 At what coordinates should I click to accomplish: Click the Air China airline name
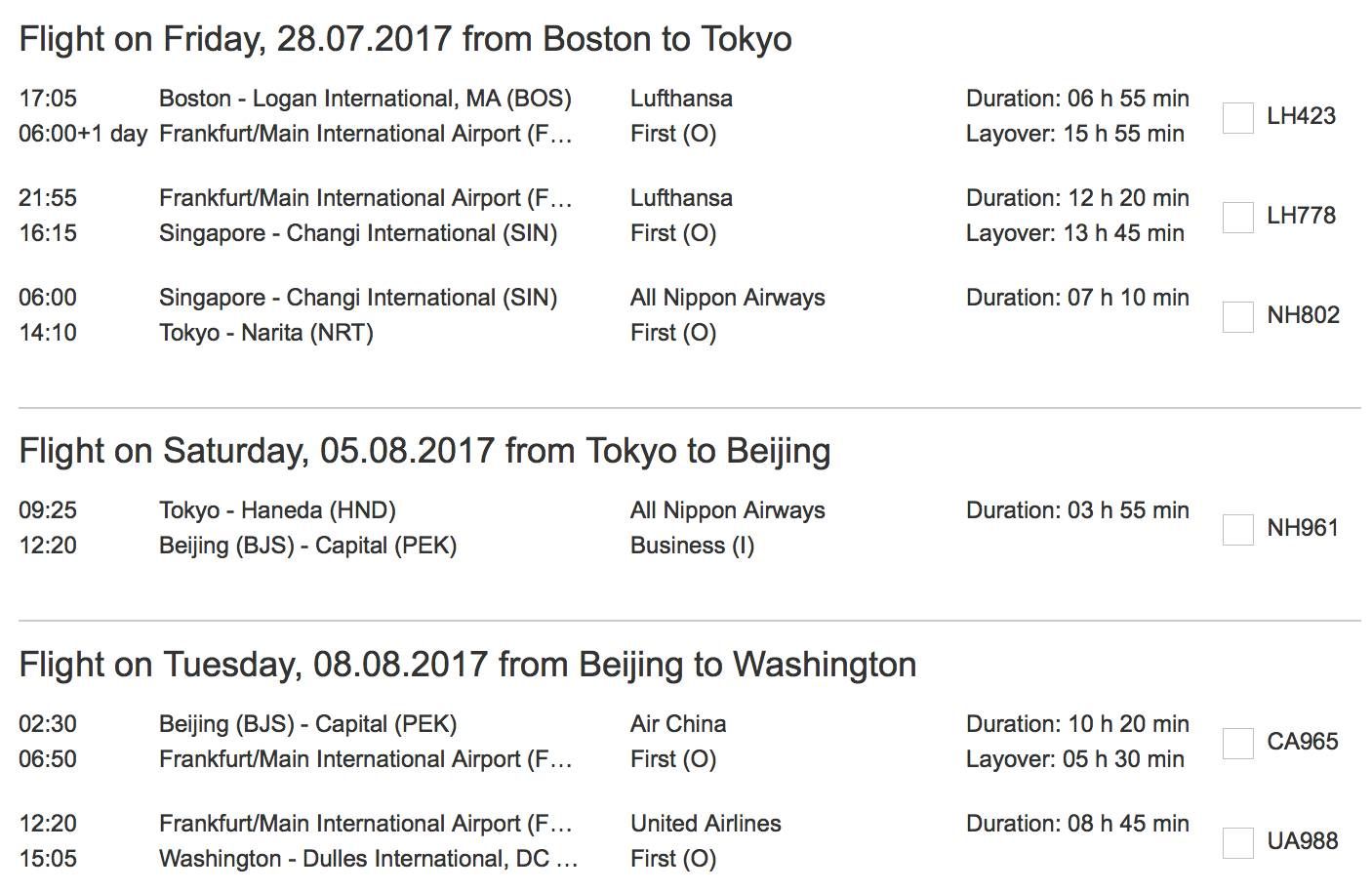click(678, 724)
